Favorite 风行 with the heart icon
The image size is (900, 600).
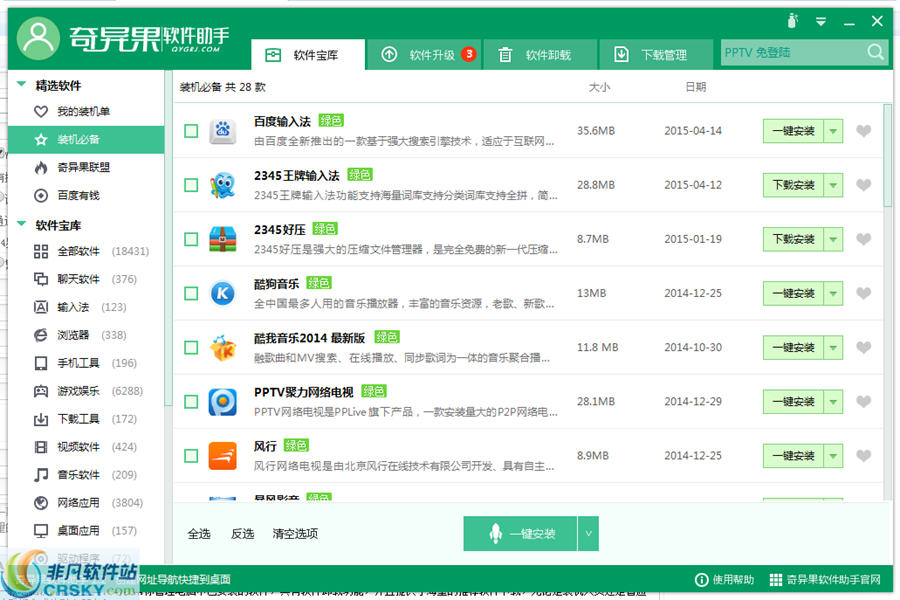pos(863,456)
